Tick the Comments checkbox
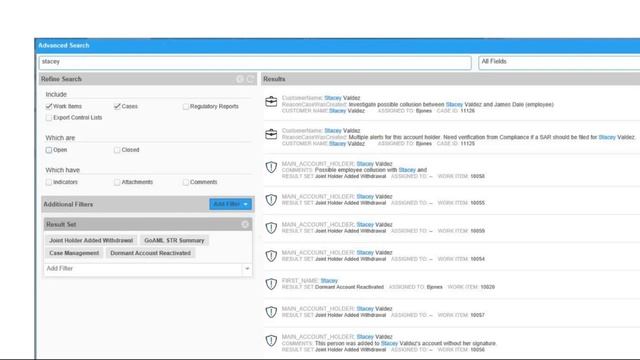 [186, 182]
